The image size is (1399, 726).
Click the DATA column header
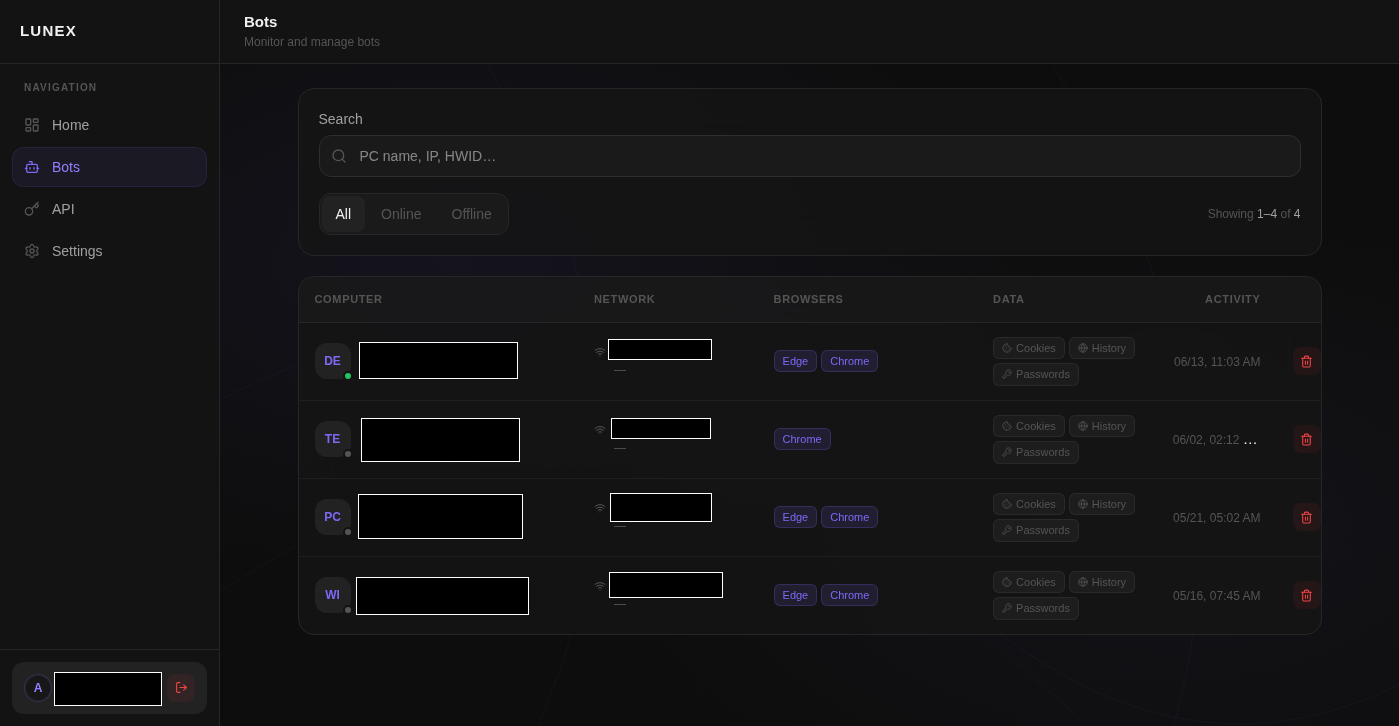click(x=1009, y=299)
